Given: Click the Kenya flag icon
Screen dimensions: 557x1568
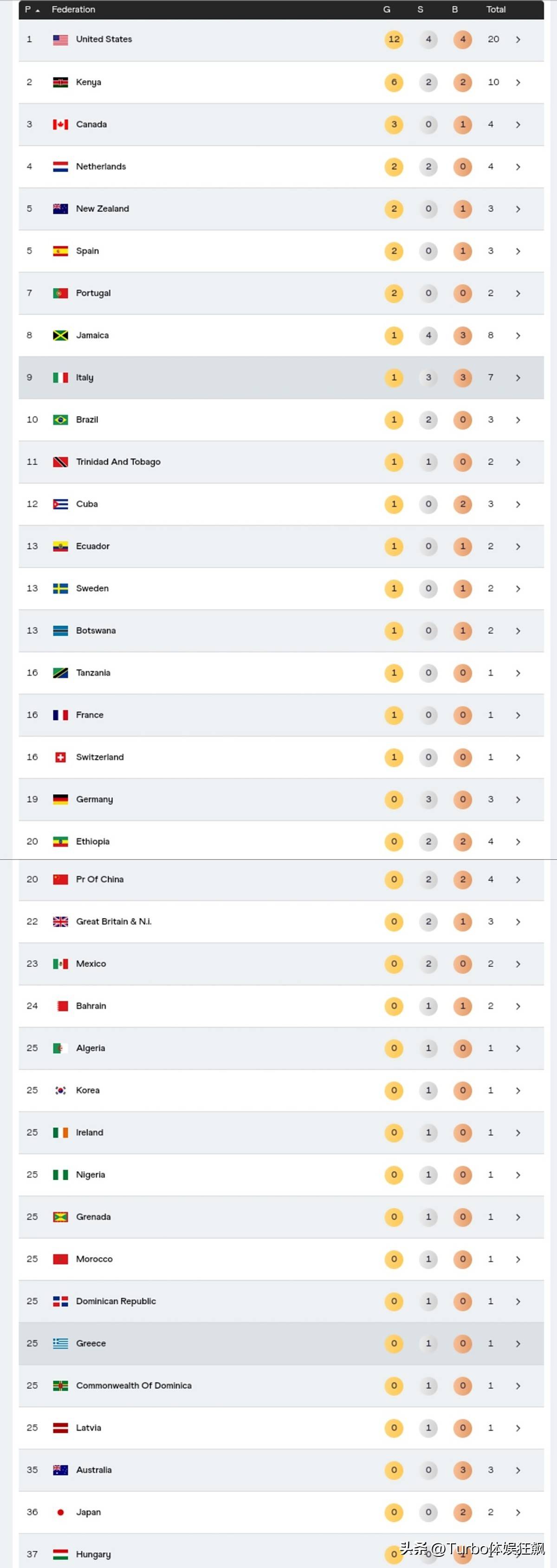Looking at the screenshot, I should pos(60,82).
